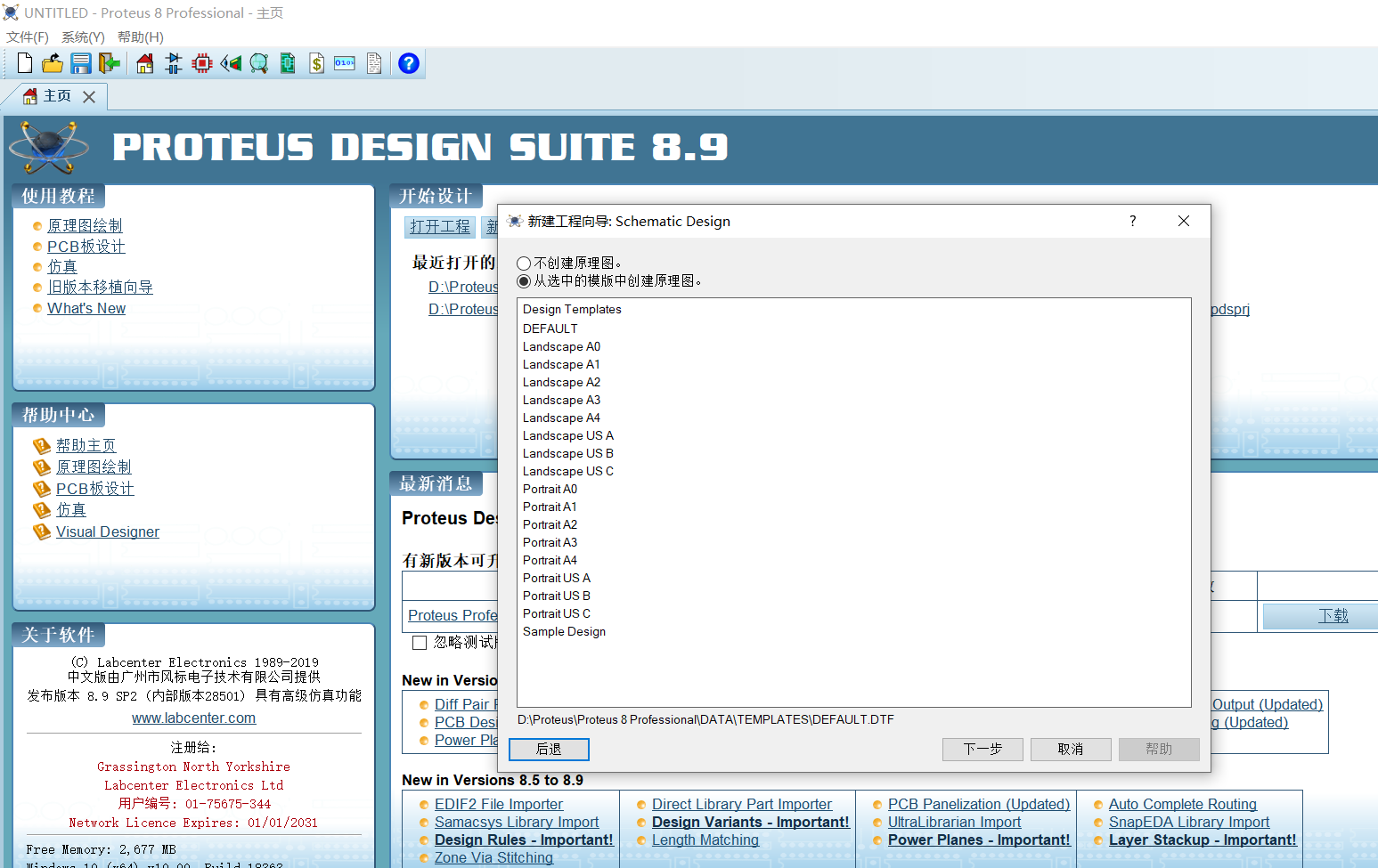Click the Close Project door icon

[110, 63]
